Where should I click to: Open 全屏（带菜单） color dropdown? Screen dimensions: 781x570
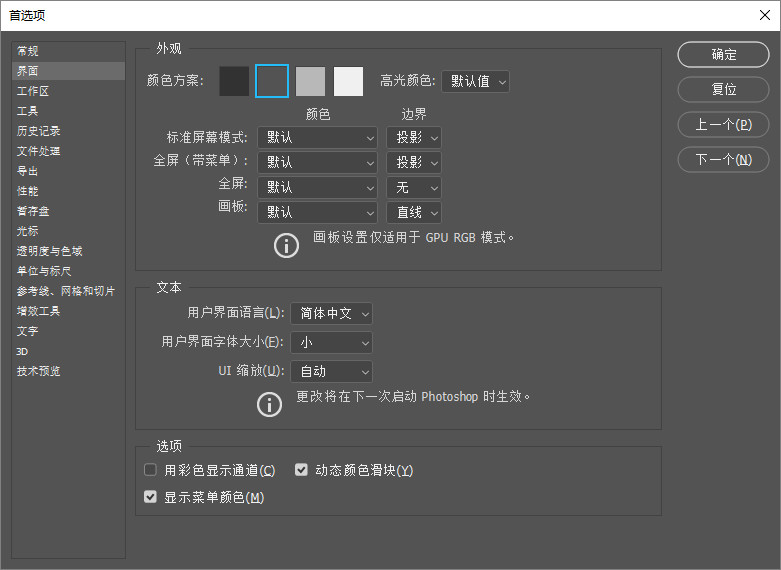(317, 162)
